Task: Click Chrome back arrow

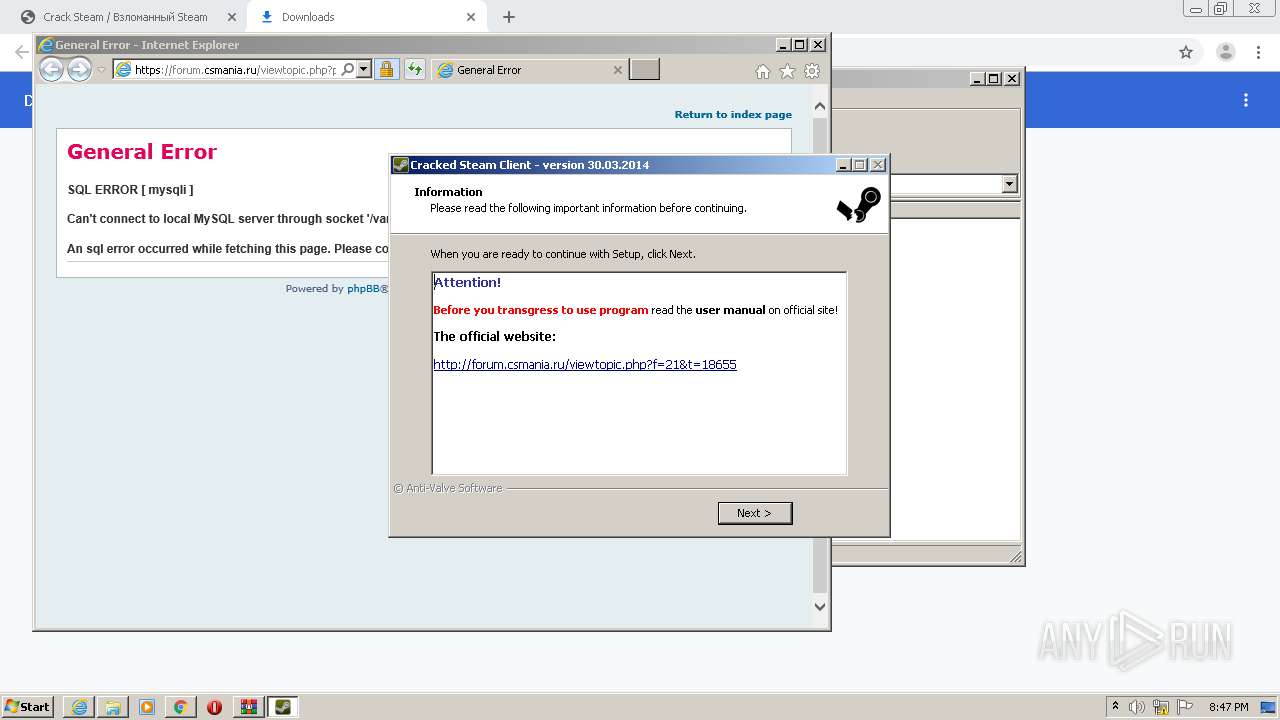Action: pyautogui.click(x=21, y=52)
